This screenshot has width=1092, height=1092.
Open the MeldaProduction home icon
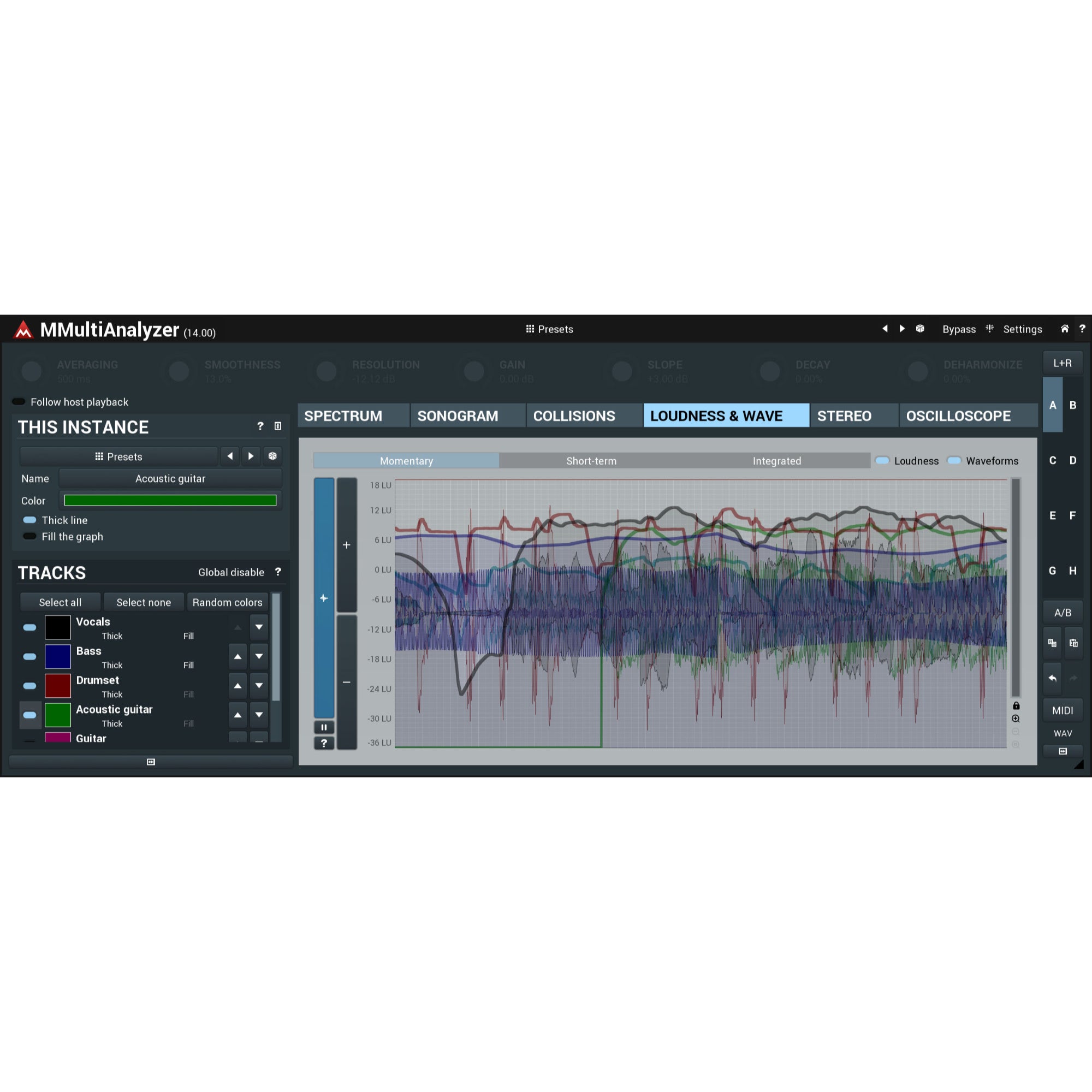tap(1064, 329)
